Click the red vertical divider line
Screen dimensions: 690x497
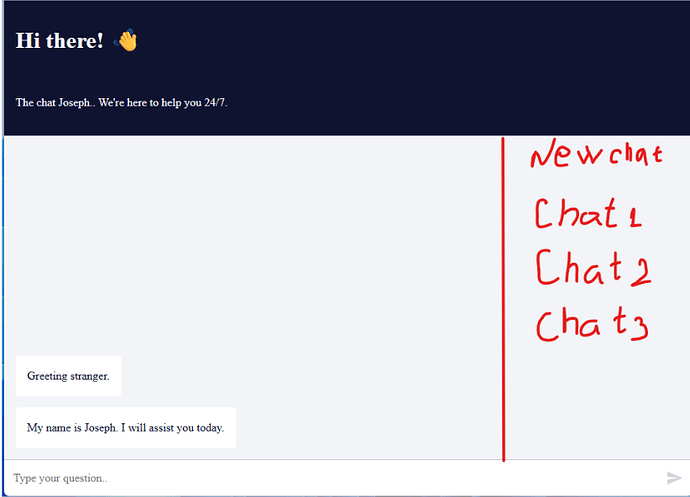[503, 299]
